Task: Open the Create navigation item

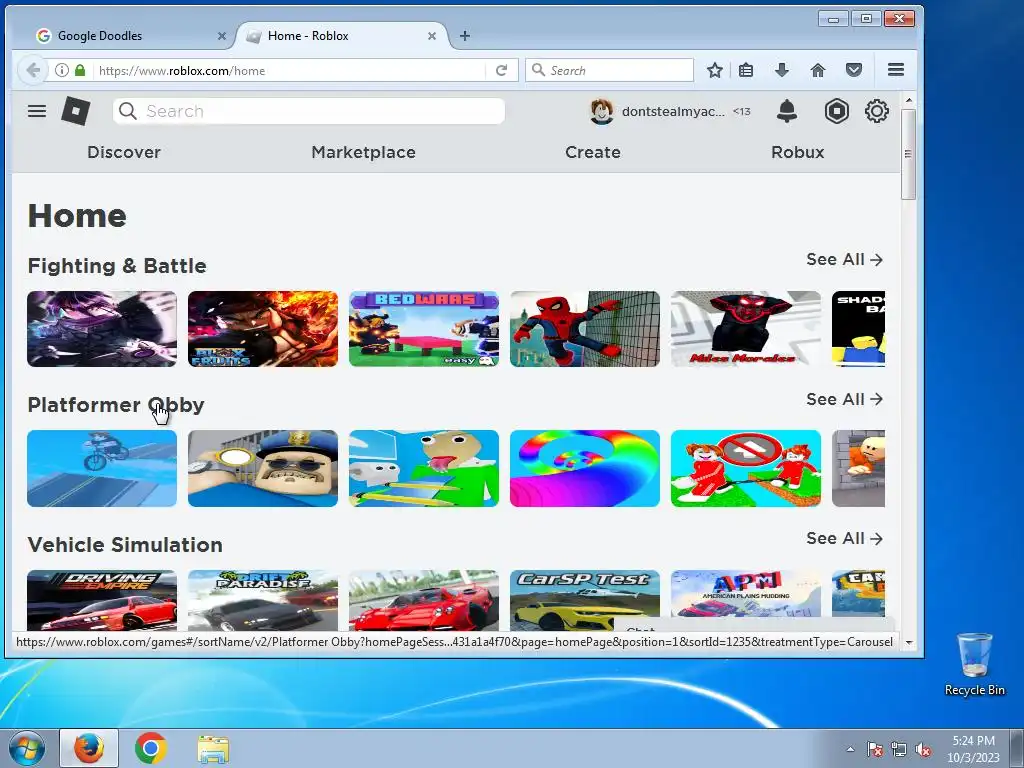Action: click(592, 152)
